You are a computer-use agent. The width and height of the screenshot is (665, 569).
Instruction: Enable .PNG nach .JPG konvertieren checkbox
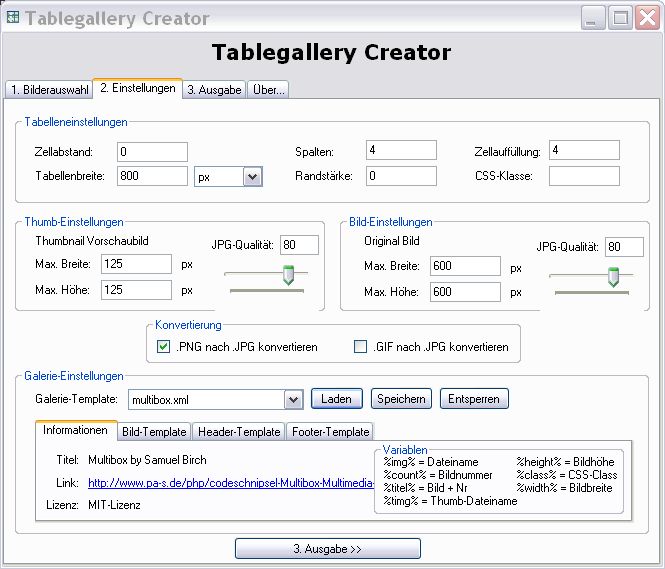click(x=164, y=347)
